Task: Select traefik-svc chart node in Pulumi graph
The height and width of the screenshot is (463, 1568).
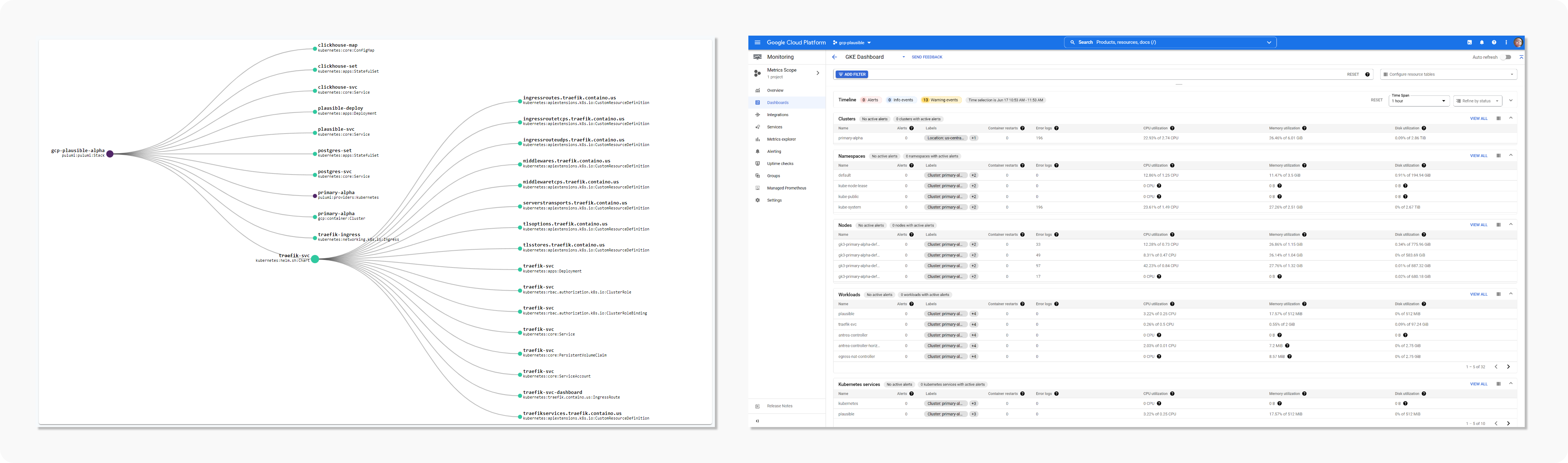Action: 315,259
